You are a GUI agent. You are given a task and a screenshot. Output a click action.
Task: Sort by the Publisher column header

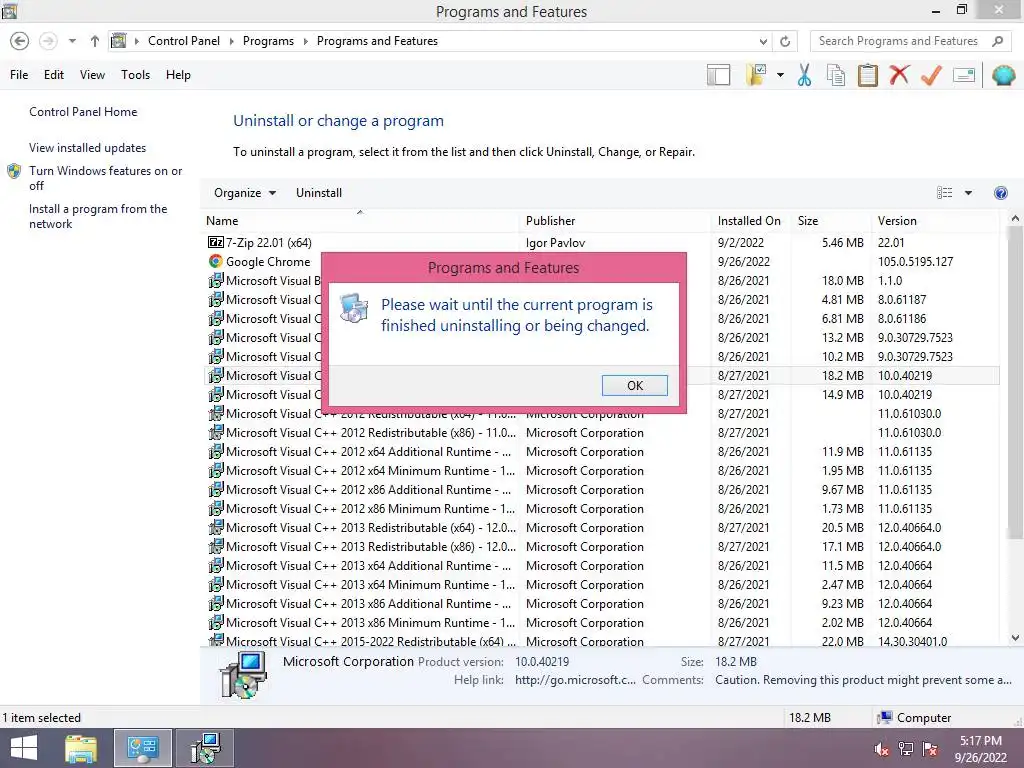click(615, 221)
